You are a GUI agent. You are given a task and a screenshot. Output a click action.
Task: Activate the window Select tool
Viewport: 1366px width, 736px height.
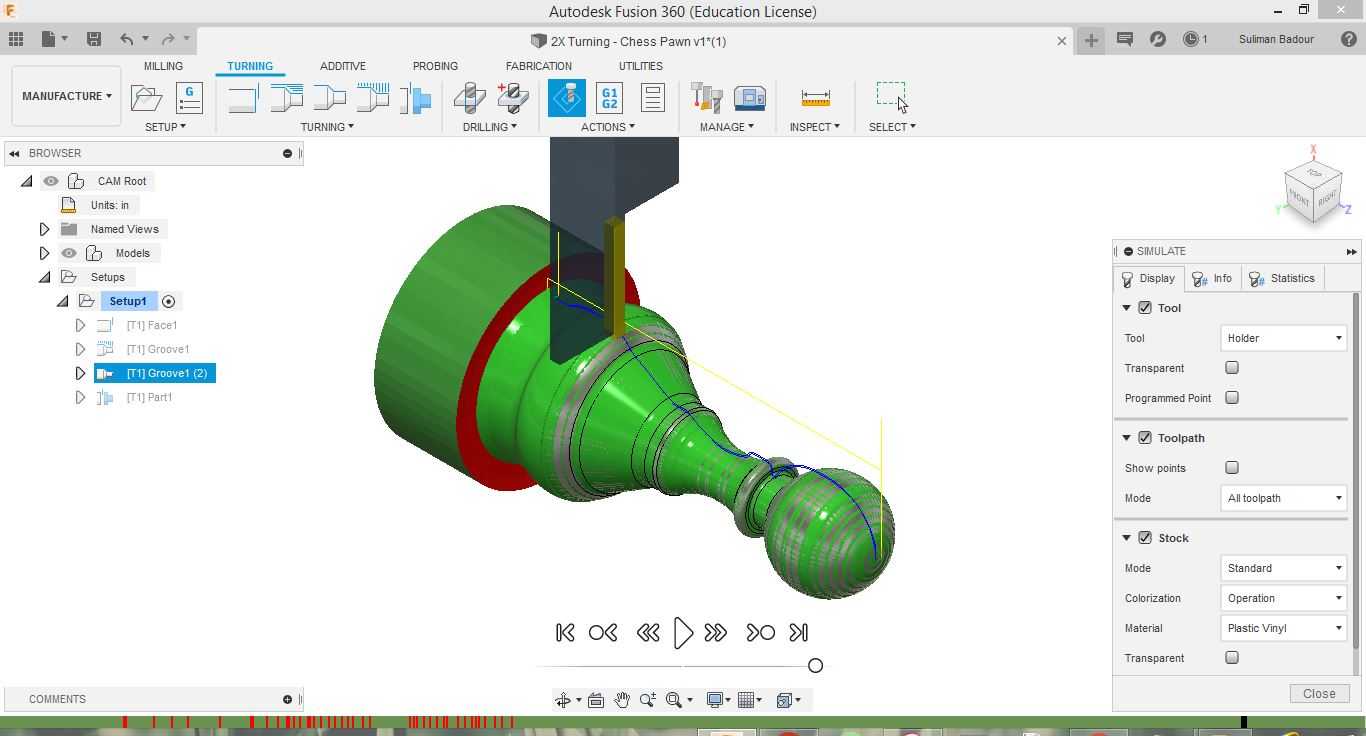point(891,96)
